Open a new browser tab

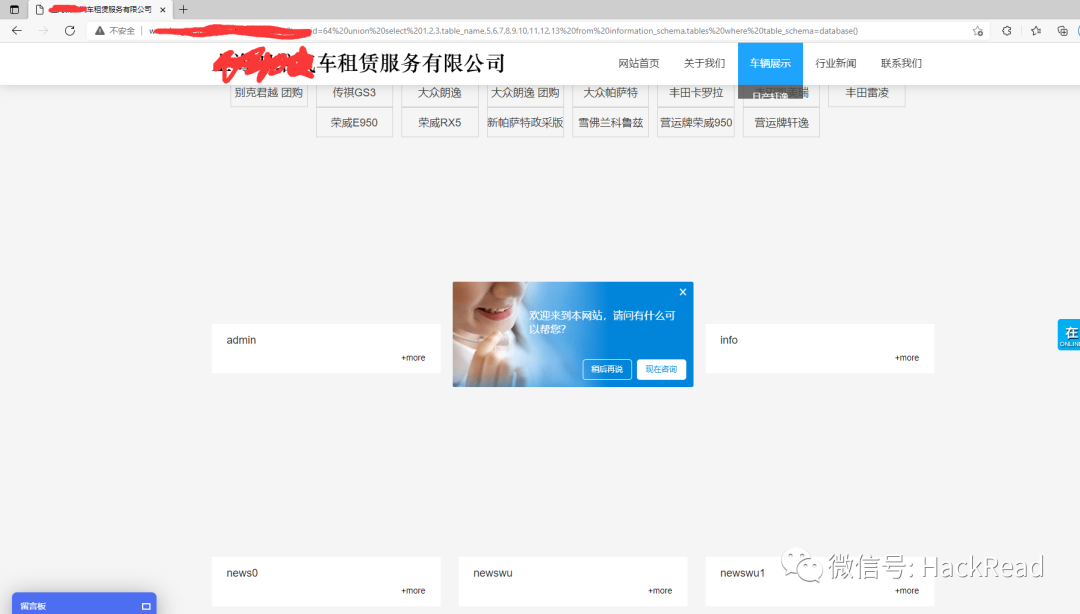[183, 10]
